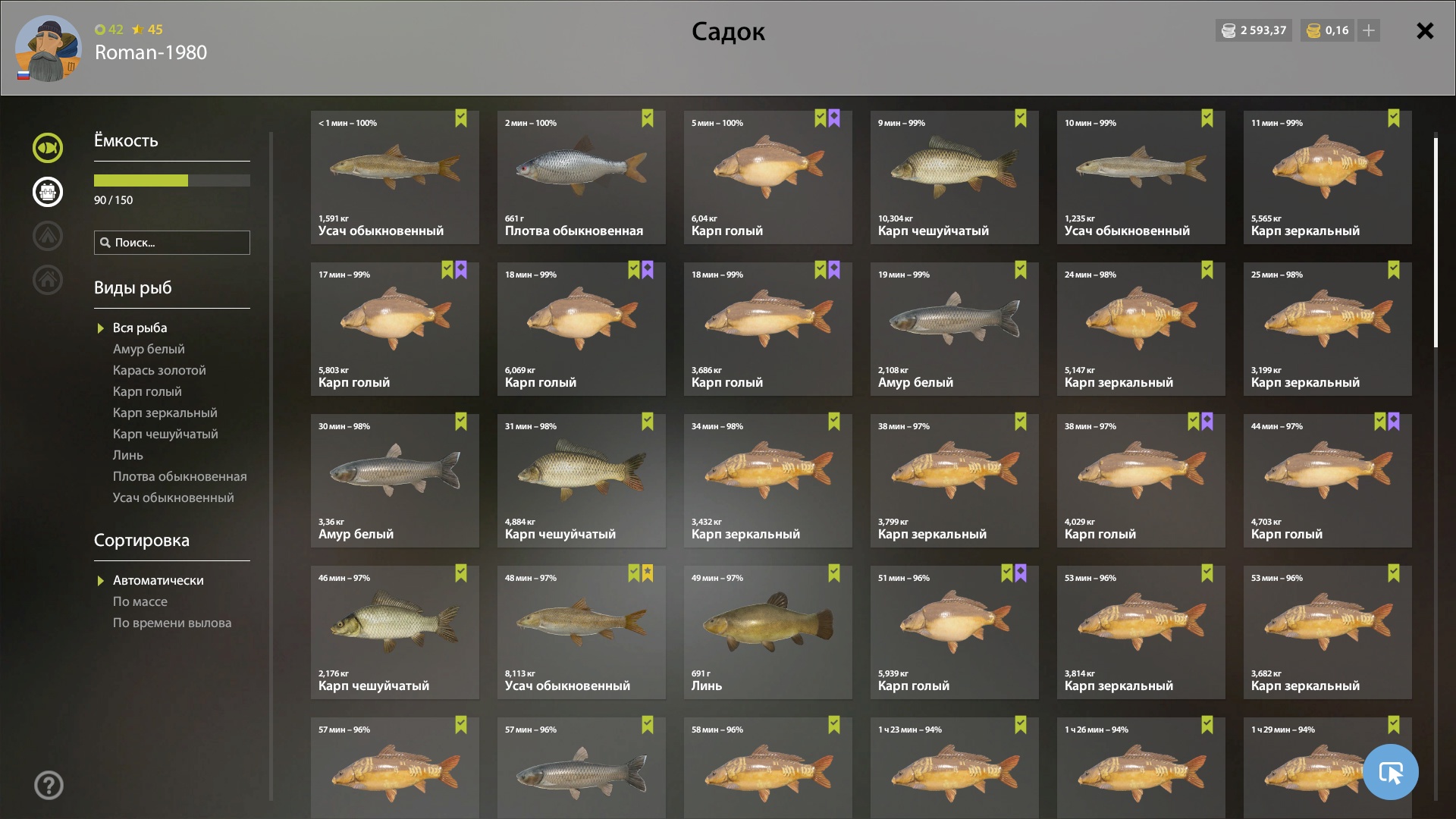The width and height of the screenshot is (1456, 819).
Task: Click the plus icon to add gold coins
Action: [1369, 30]
